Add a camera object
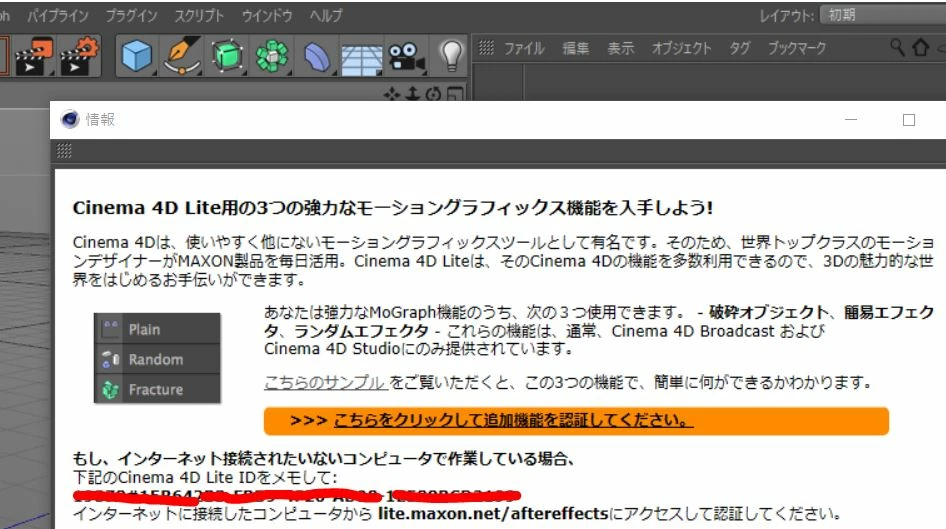 point(406,57)
